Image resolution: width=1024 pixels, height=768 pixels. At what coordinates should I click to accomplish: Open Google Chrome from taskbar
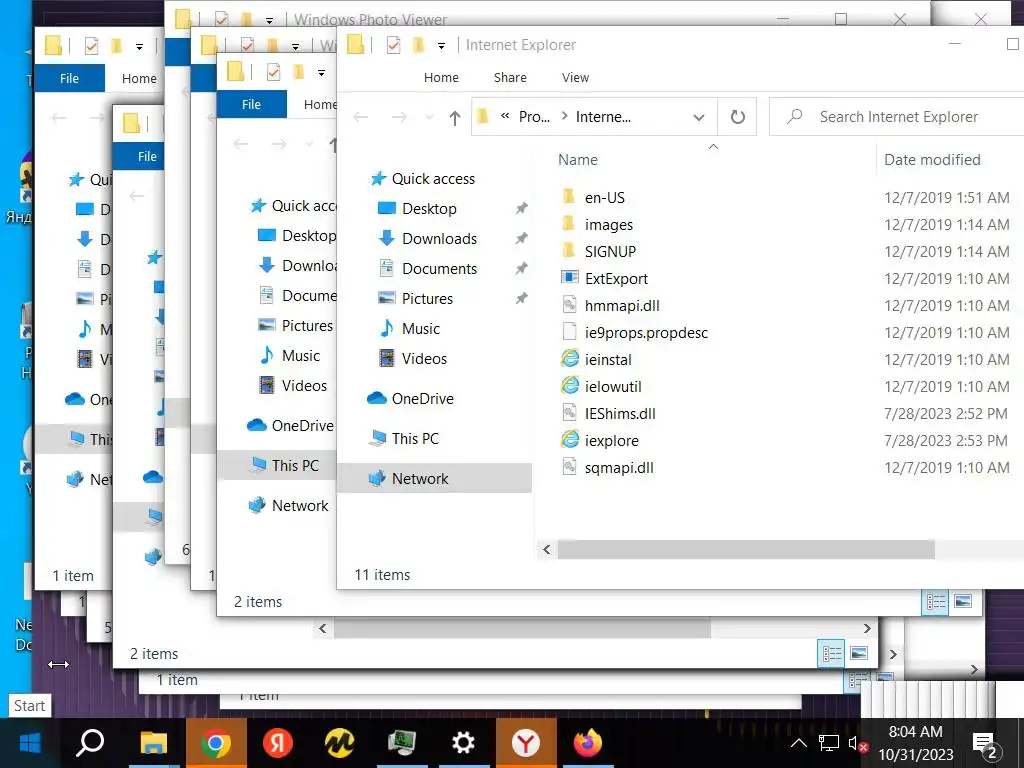tap(216, 743)
